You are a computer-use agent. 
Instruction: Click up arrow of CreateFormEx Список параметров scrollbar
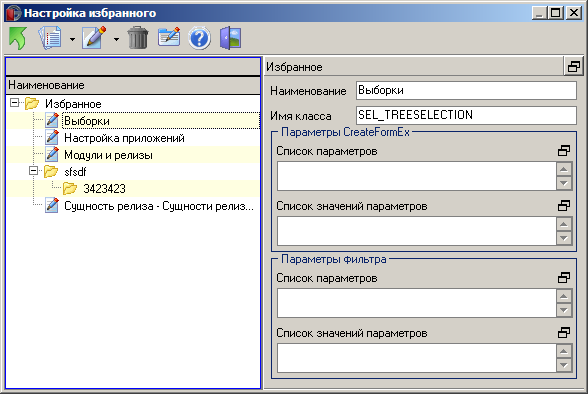pos(564,169)
